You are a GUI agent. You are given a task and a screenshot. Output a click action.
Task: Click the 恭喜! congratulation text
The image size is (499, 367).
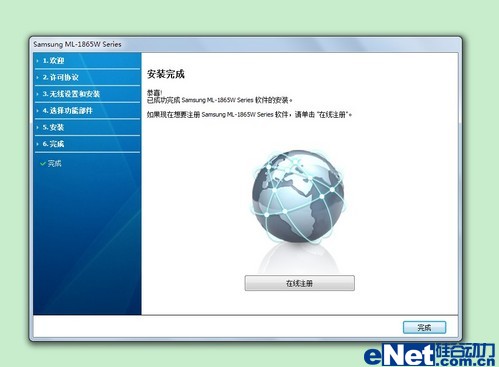click(154, 93)
